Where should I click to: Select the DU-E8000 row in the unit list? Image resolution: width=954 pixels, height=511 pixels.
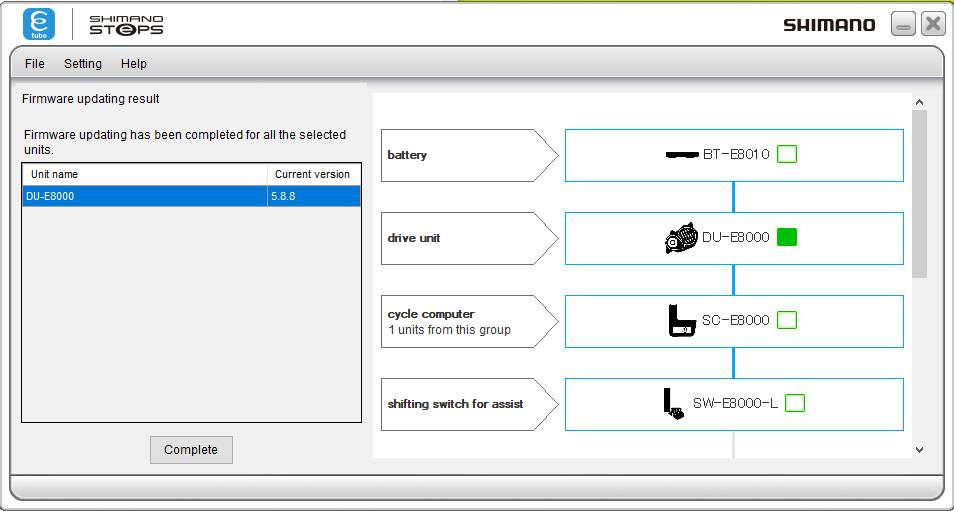coord(191,196)
